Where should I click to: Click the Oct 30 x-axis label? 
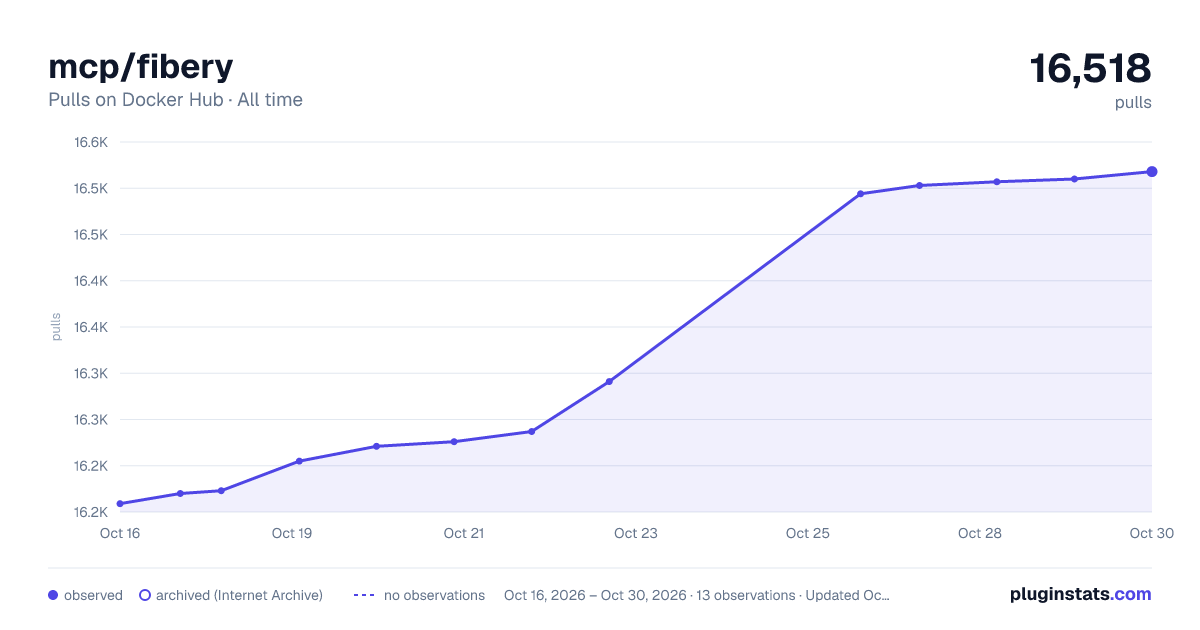[1151, 533]
